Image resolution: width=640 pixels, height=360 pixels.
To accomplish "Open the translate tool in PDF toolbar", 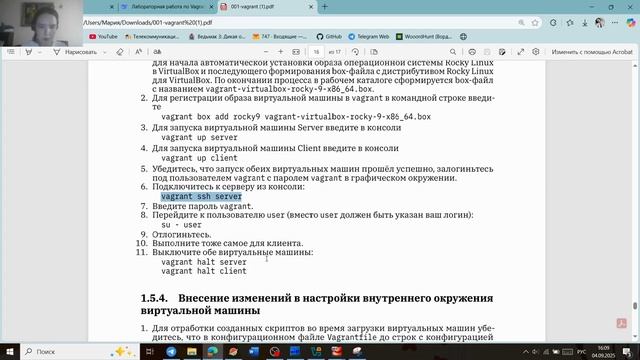I will click(x=157, y=52).
